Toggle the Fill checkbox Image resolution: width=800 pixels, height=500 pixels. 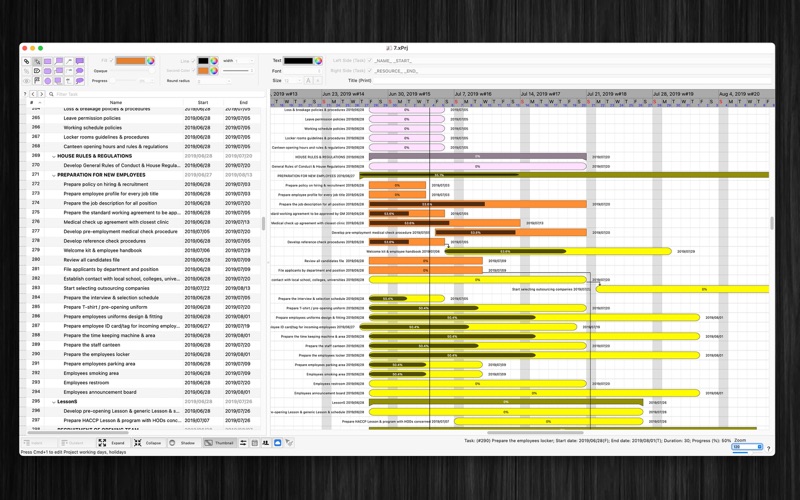click(112, 61)
